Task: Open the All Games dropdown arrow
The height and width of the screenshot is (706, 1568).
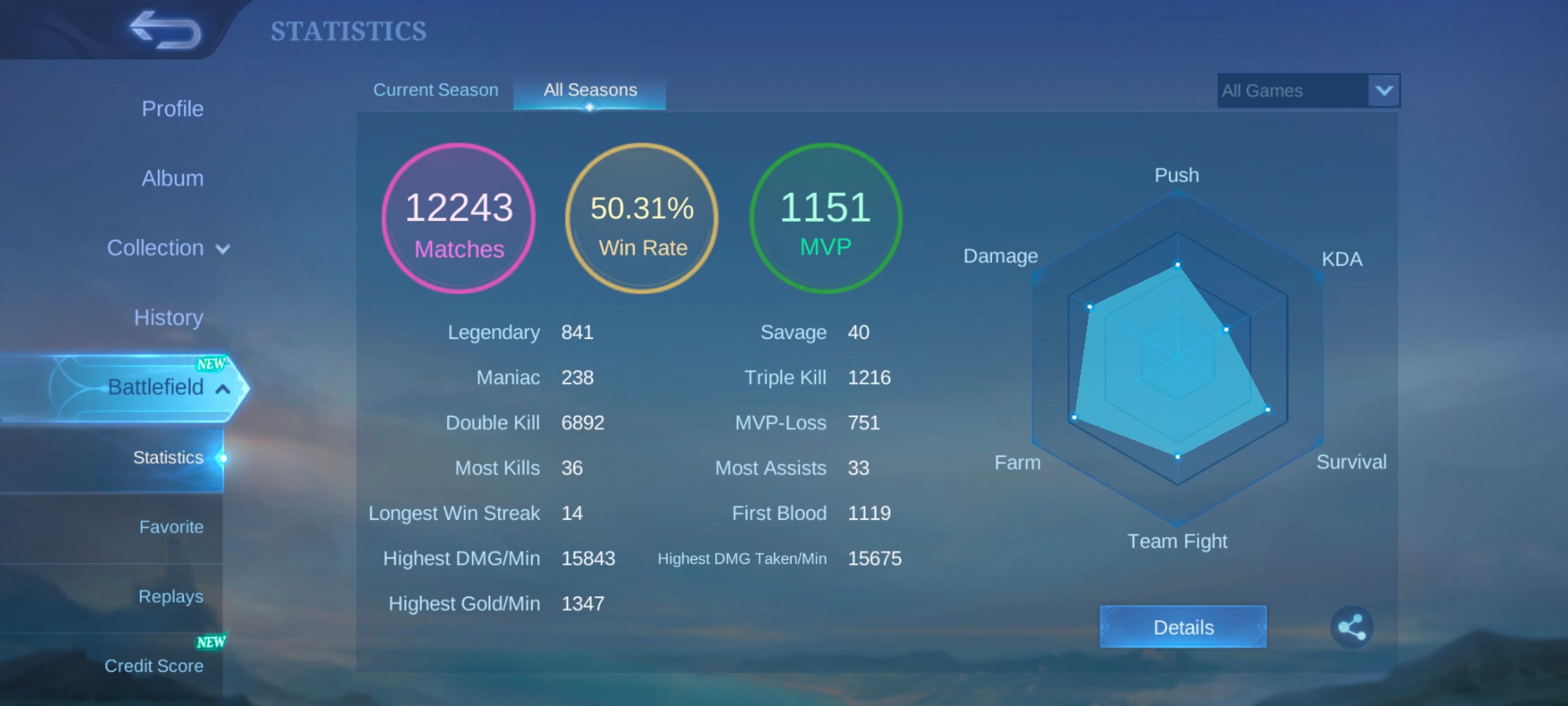Action: tap(1383, 91)
